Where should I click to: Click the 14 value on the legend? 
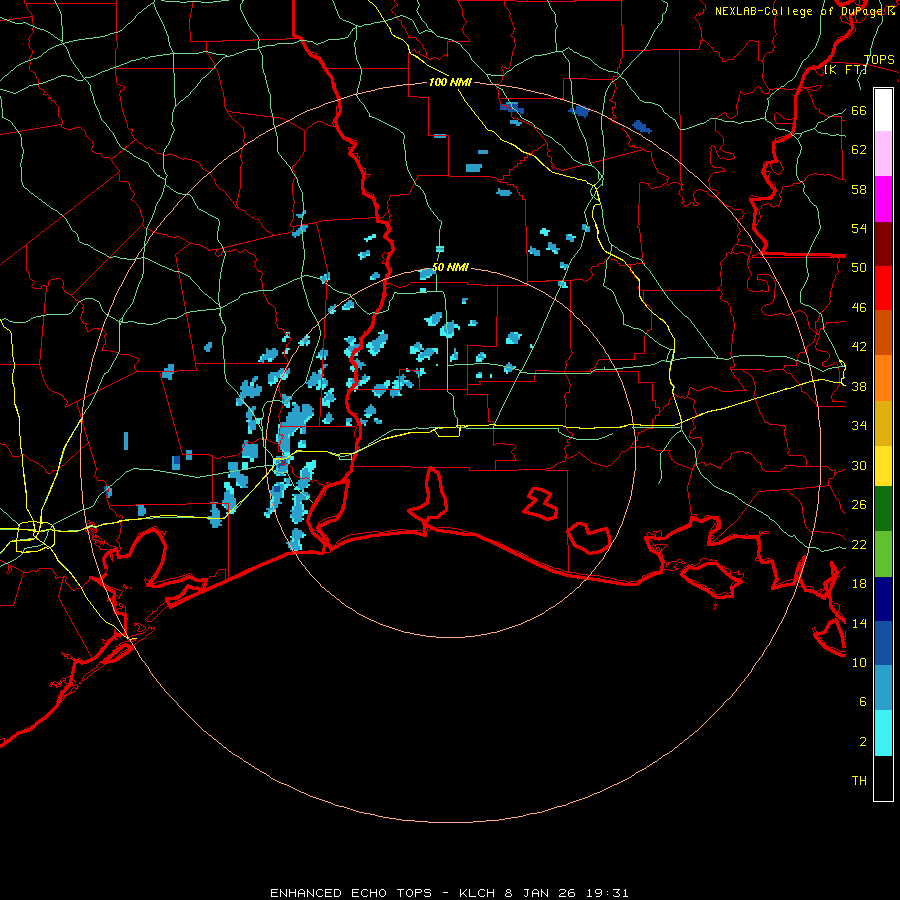(x=859, y=623)
